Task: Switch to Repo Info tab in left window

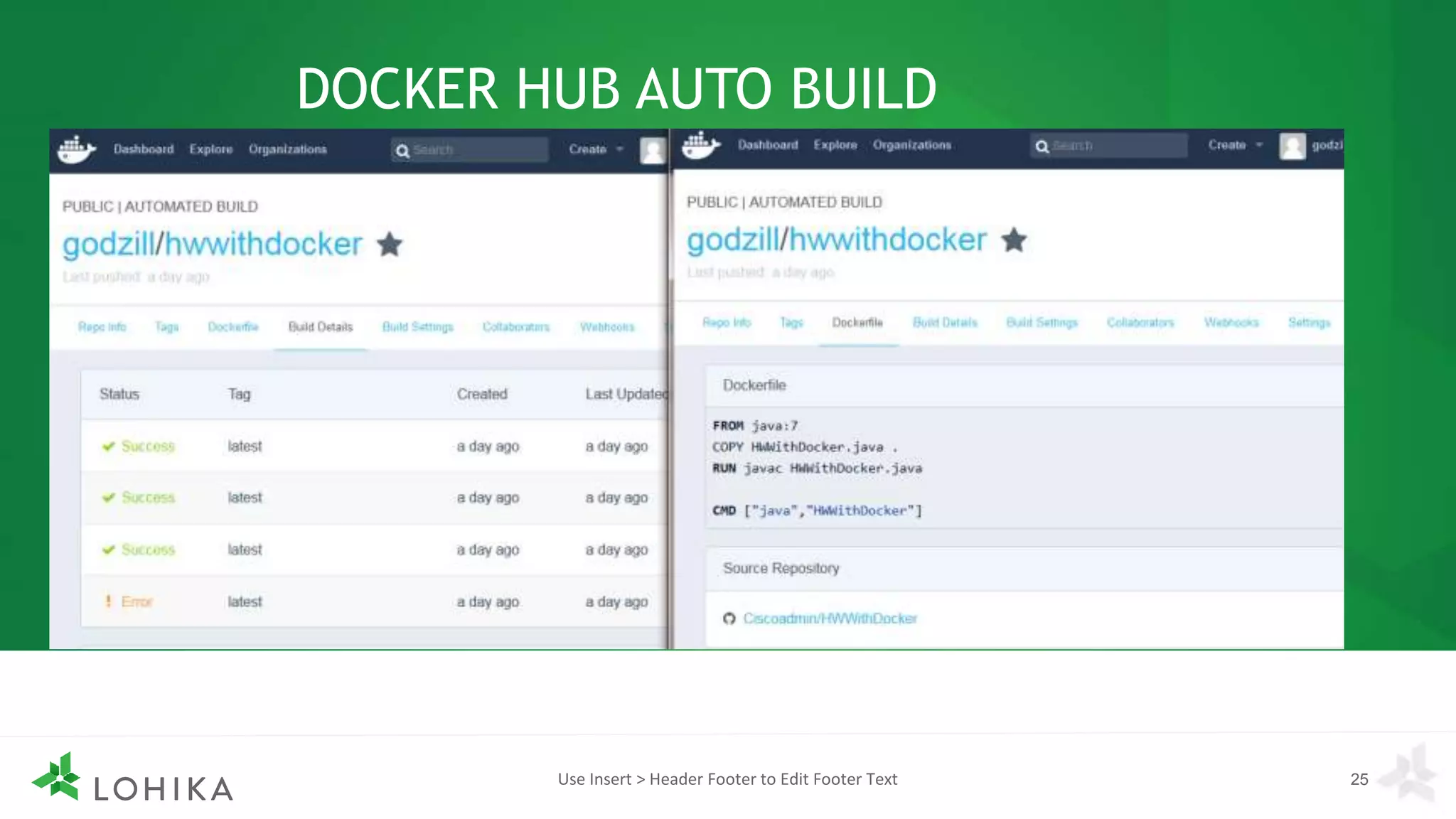Action: click(x=102, y=327)
